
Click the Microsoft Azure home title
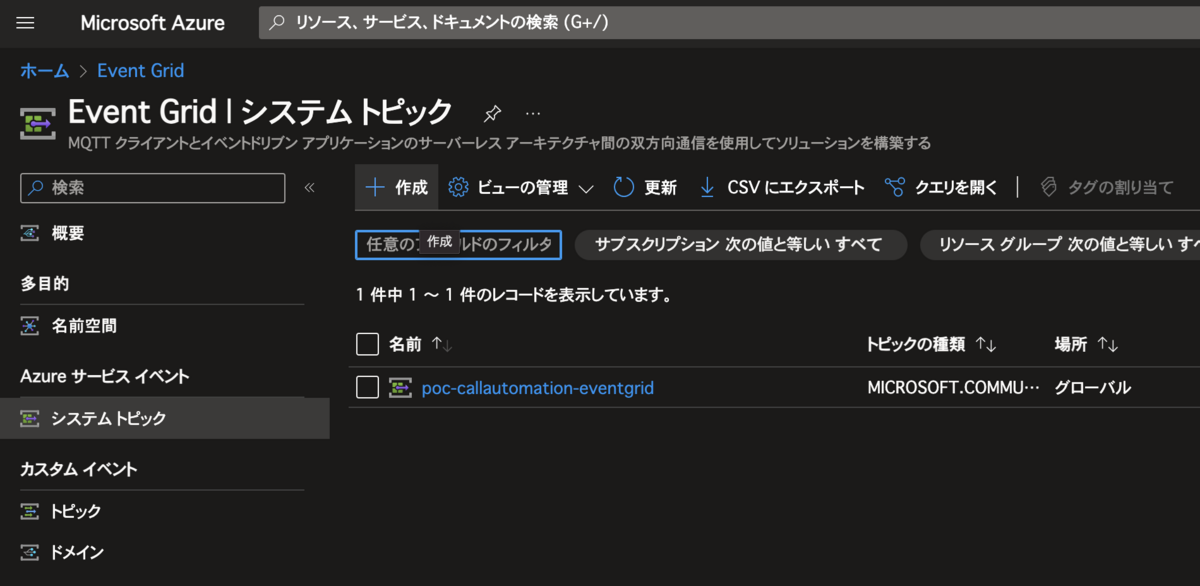click(152, 23)
